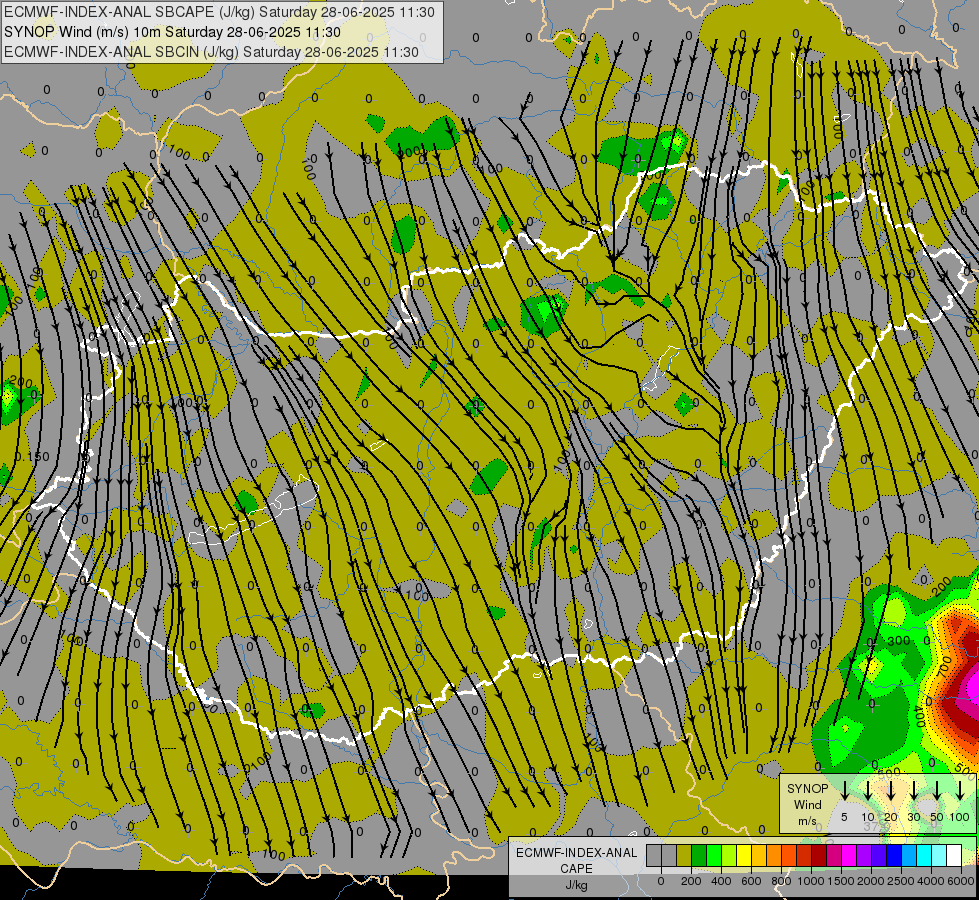Pick the bright green swatch left of 400
Screen dimensions: 979x900
coord(714,855)
